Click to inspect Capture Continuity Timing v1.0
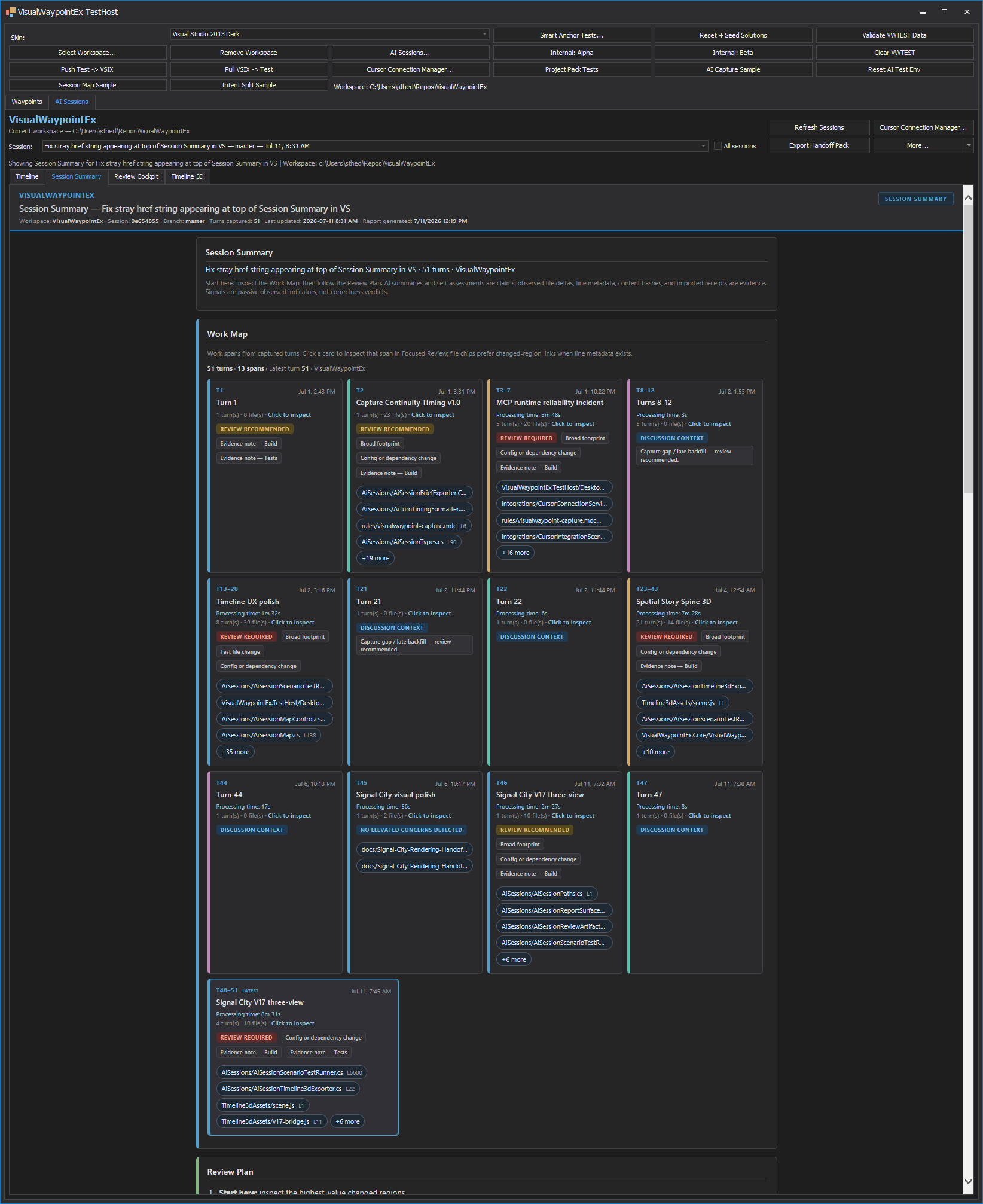The image size is (983, 1204). (x=432, y=415)
